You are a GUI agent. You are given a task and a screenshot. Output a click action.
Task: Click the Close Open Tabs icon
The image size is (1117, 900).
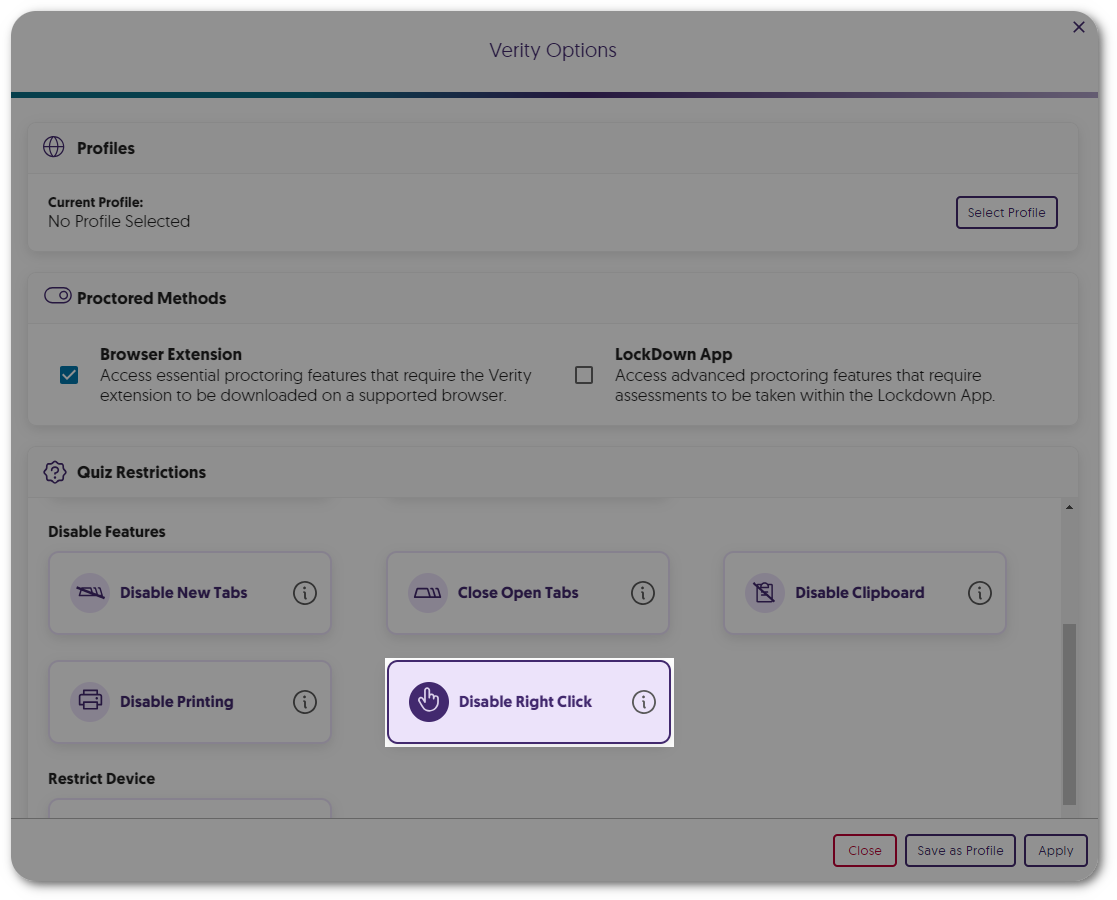pos(427,592)
